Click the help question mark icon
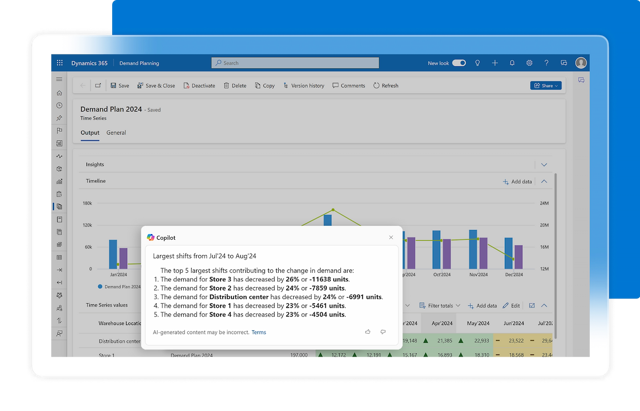This screenshot has height=411, width=640. 546,62
